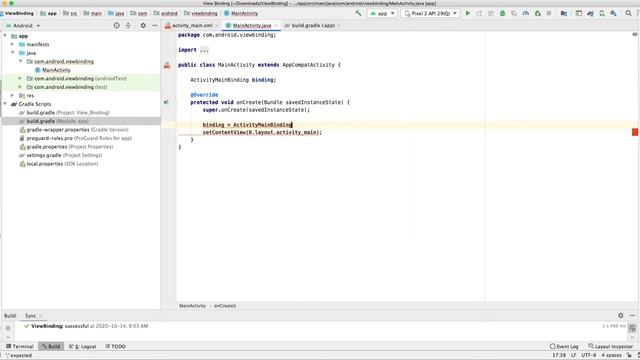Click the Run with Coverage icon
Image resolution: width=640 pixels, height=360 pixels.
(514, 13)
